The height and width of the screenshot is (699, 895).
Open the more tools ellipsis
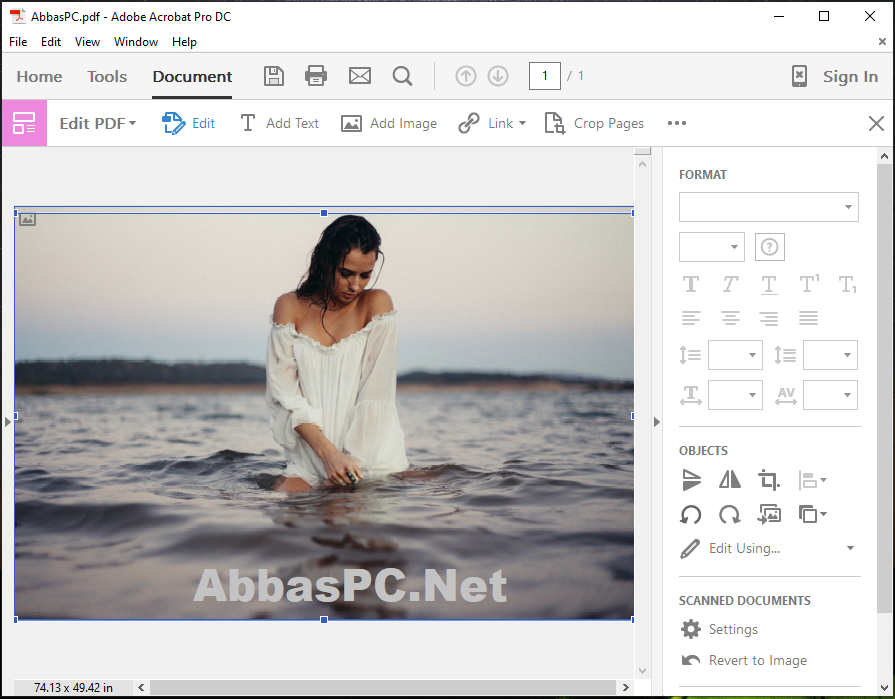pyautogui.click(x=677, y=123)
